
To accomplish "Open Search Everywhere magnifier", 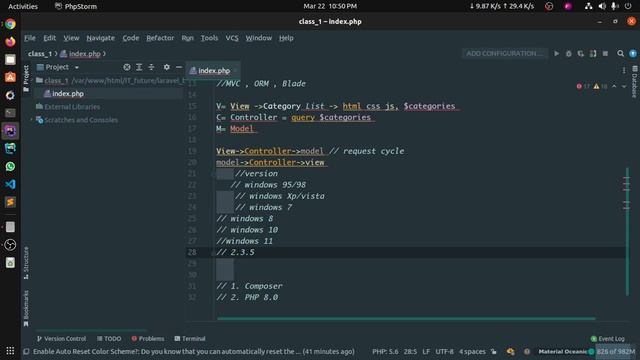I will tap(620, 53).
